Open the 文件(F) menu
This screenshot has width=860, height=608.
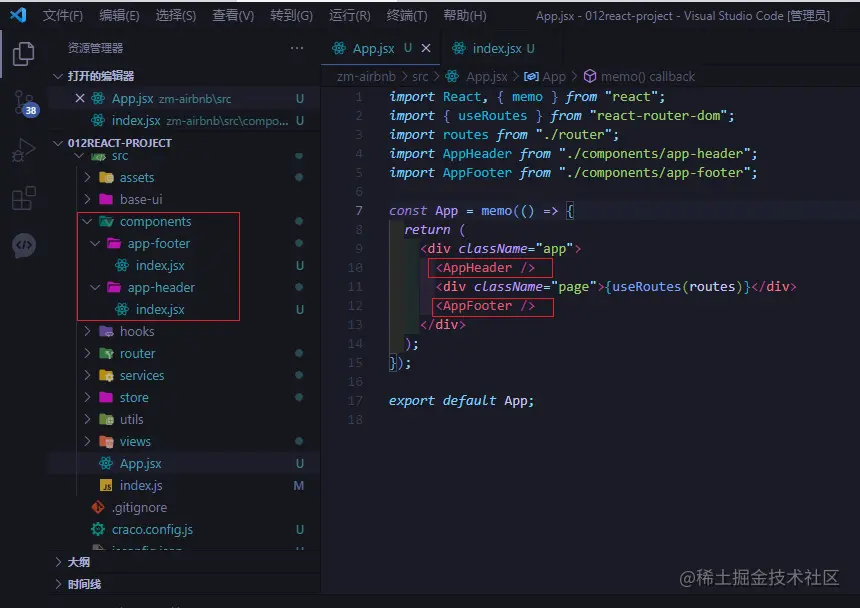(63, 15)
